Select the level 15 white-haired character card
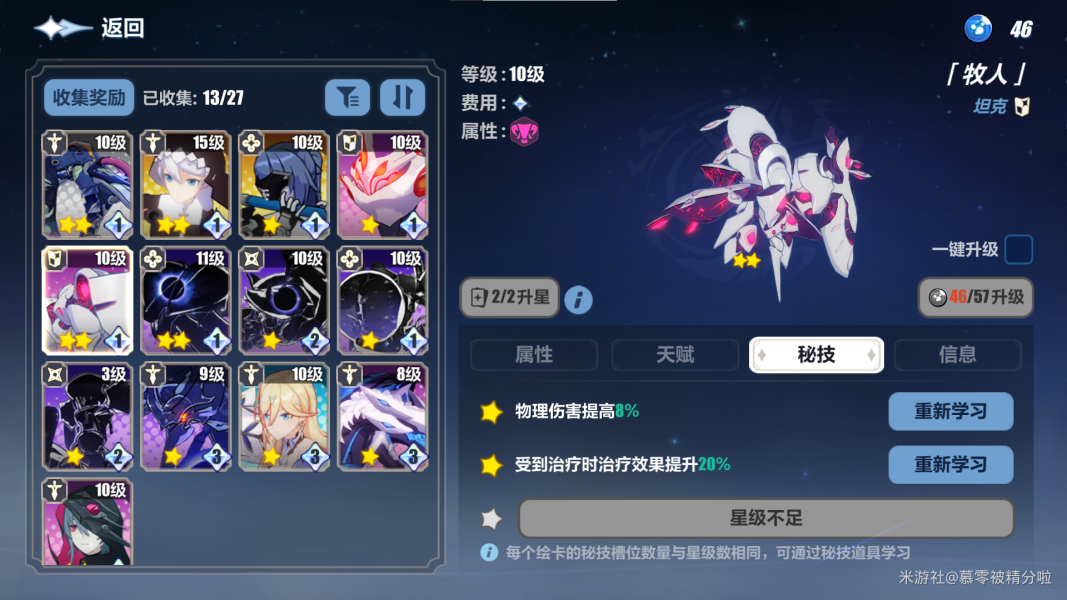1067x600 pixels. 186,185
